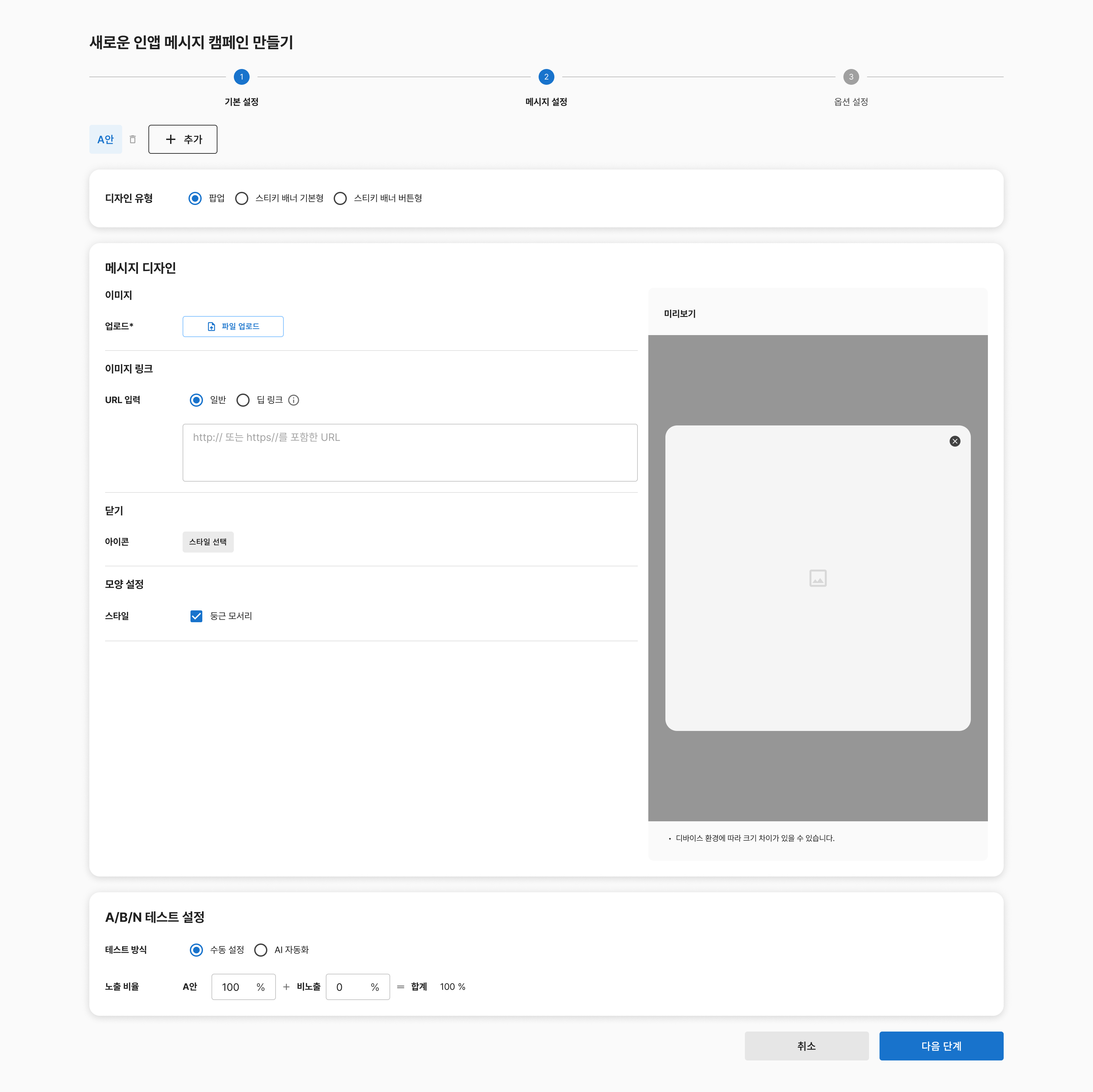Click the 다음 단계 button
Screen dimensions: 1093x1092
(941, 1046)
